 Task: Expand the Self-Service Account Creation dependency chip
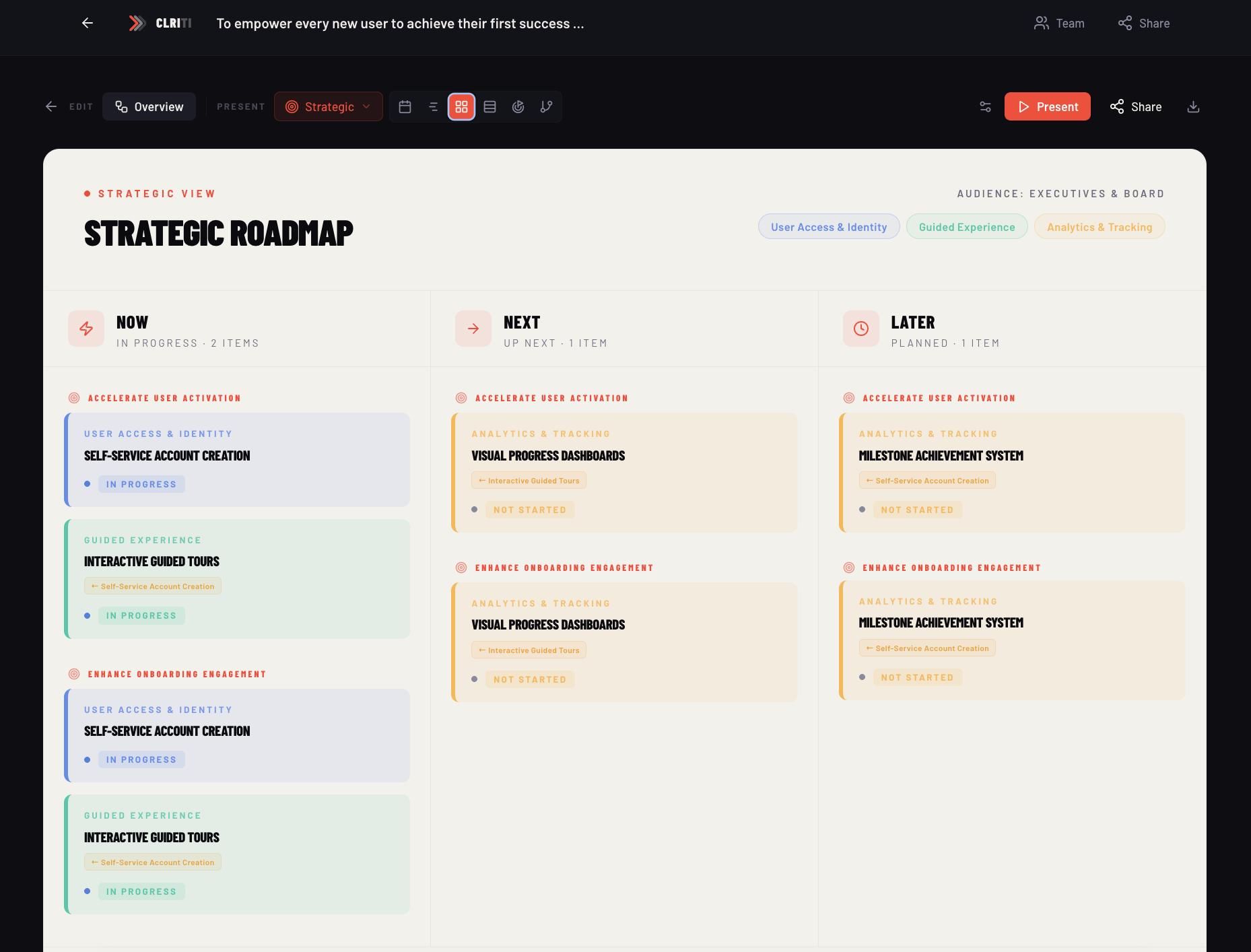coord(152,586)
